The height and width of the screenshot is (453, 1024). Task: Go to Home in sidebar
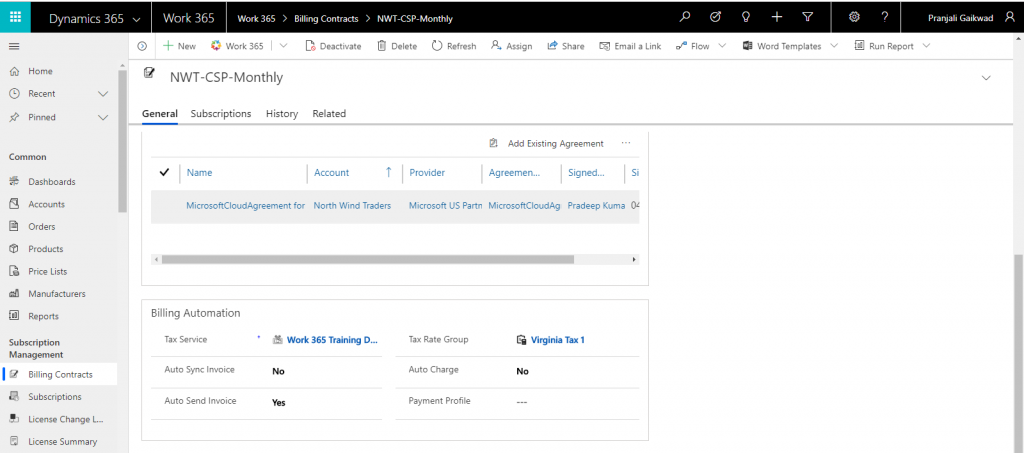pos(40,71)
